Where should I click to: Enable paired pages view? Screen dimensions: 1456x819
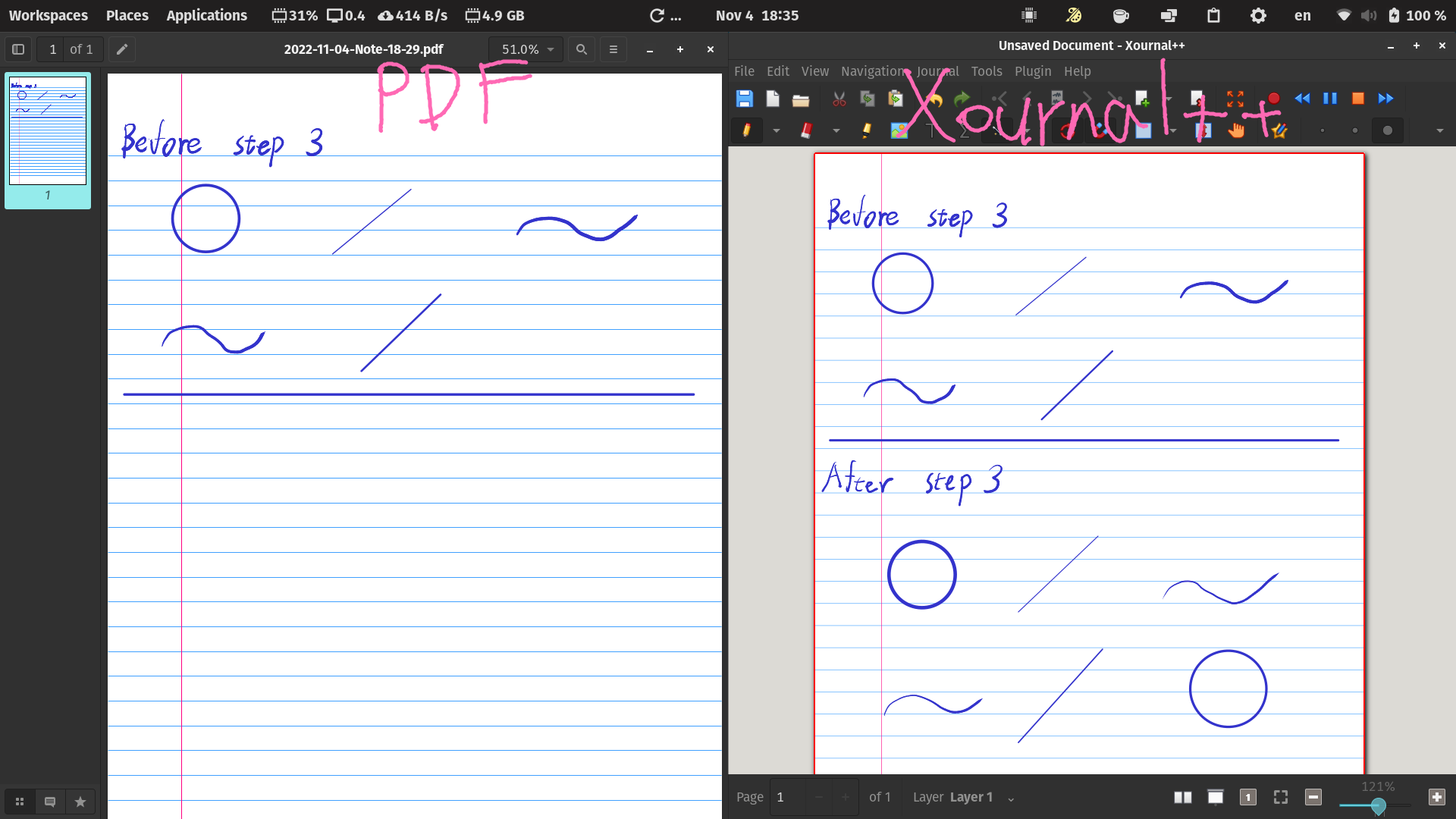tap(1183, 797)
